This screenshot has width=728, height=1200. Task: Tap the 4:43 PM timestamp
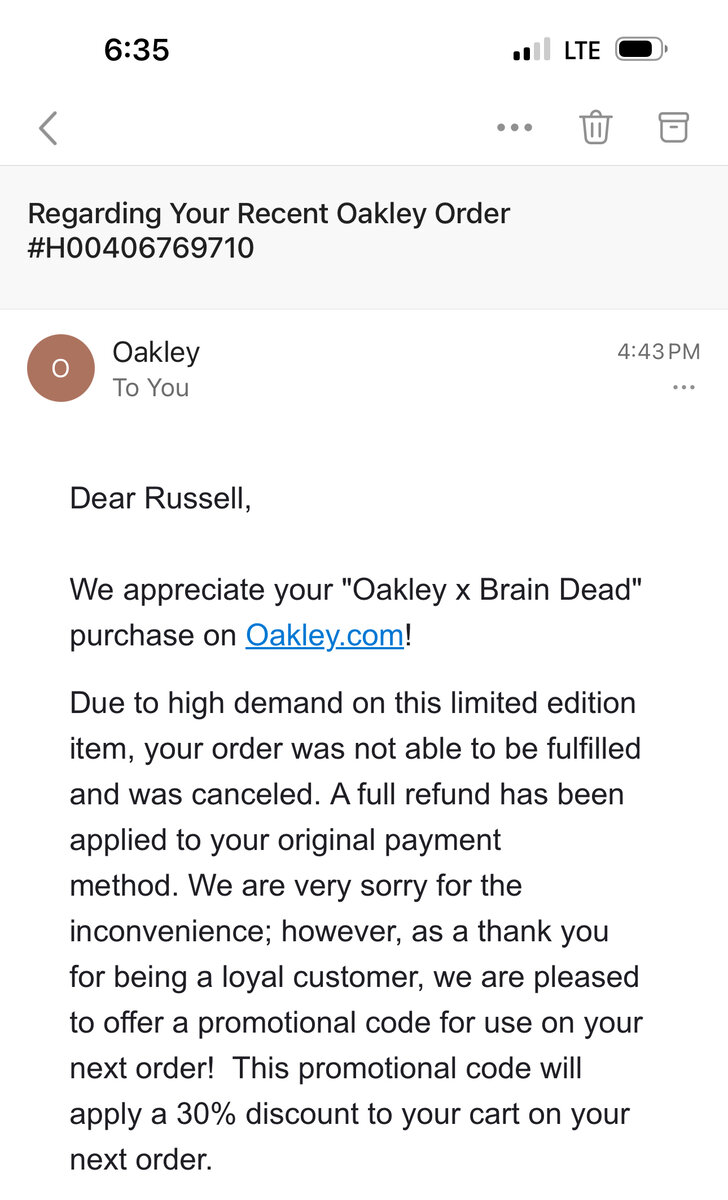[x=658, y=352]
